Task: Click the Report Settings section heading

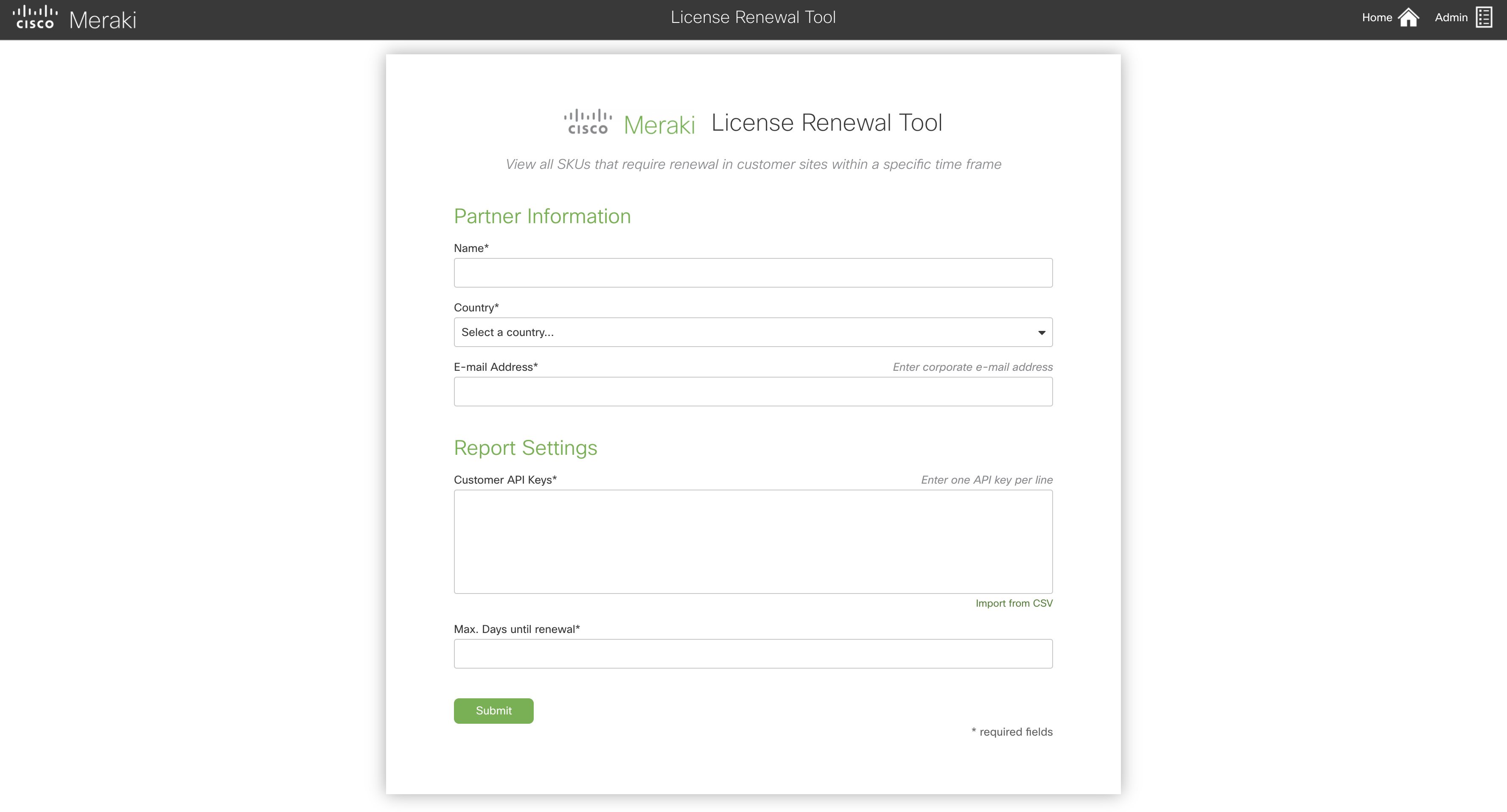Action: (x=525, y=448)
